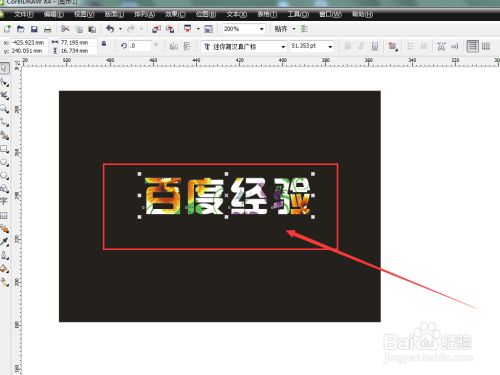Select the Basic Shapes tool
Image resolution: width=500 pixels, height=375 pixels.
click(x=4, y=189)
